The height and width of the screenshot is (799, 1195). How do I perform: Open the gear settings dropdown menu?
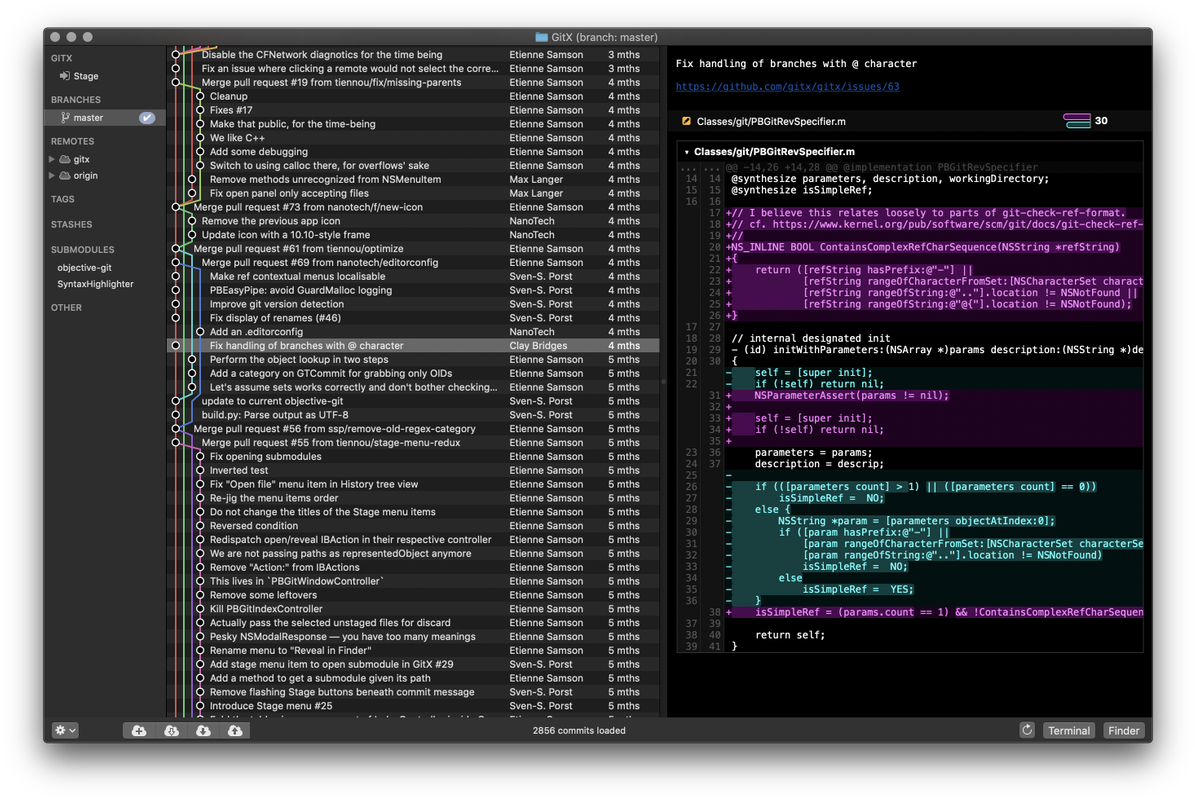pyautogui.click(x=65, y=730)
